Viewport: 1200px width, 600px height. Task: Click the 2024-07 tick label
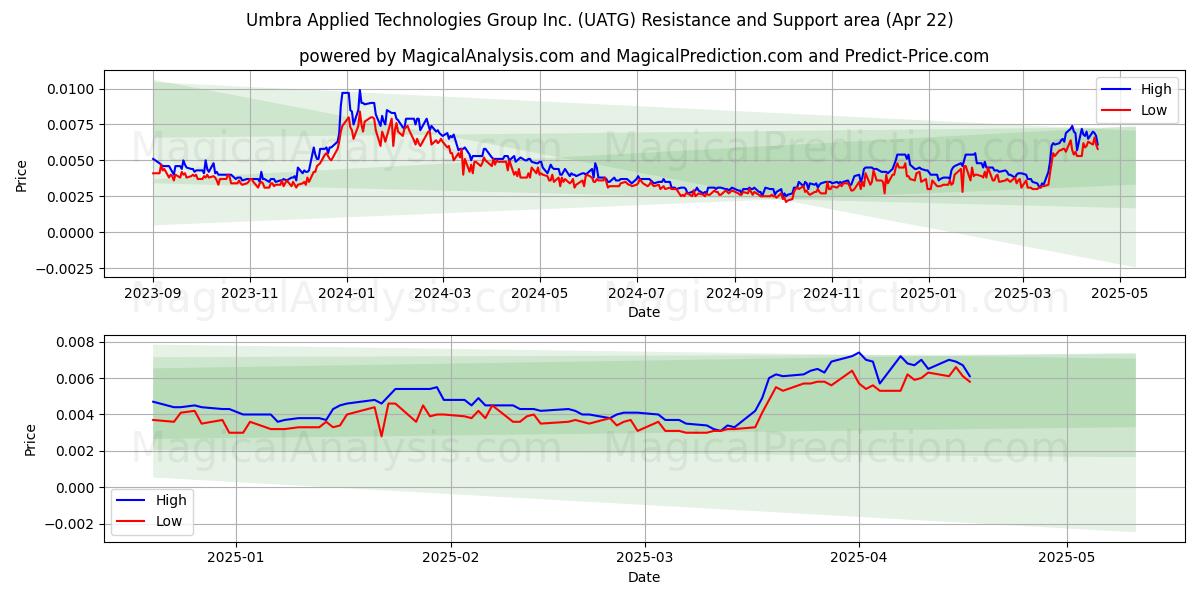(x=637, y=293)
